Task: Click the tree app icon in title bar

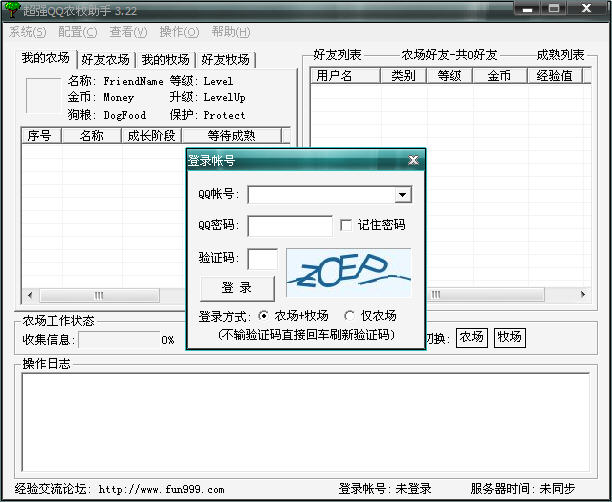Action: pos(12,9)
